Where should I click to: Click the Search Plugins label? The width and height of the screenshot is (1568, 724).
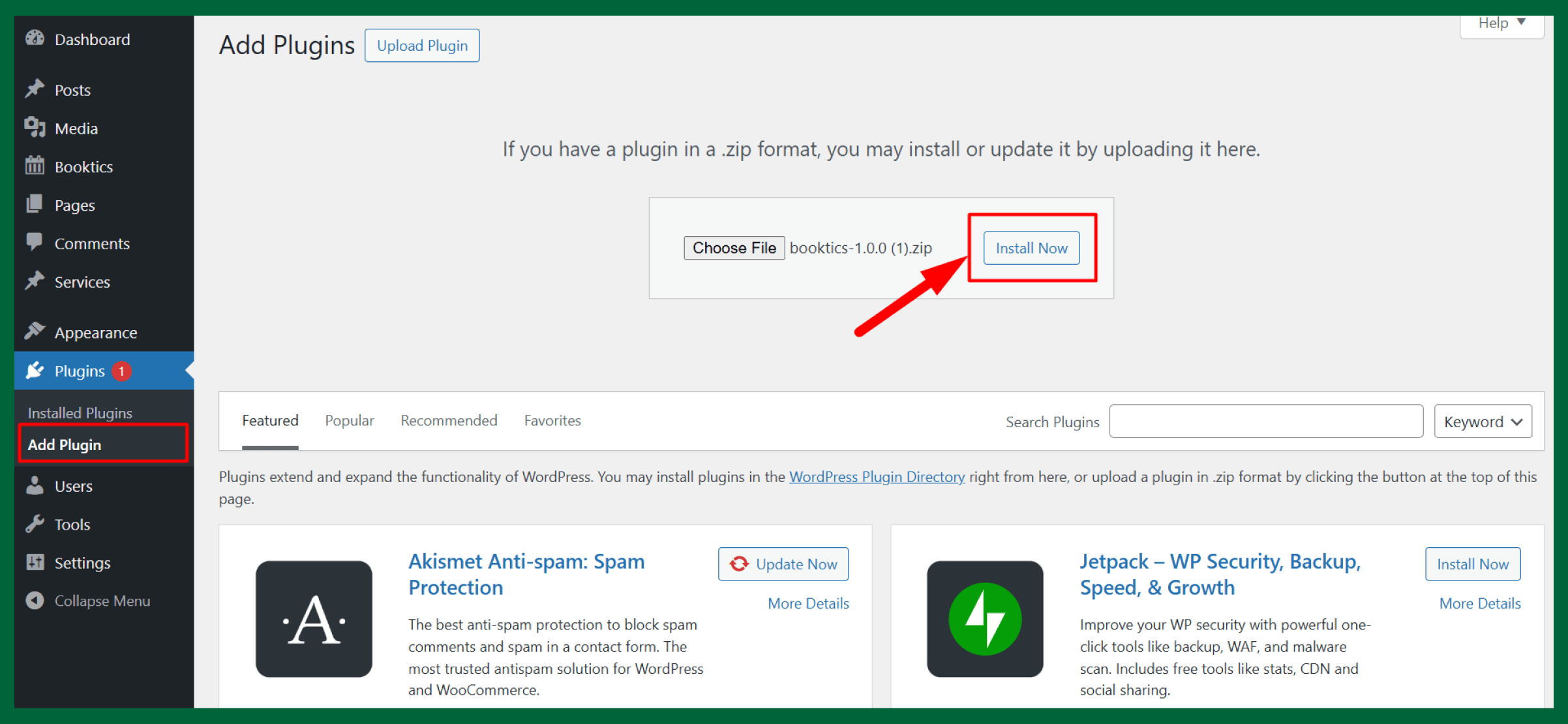pos(1052,422)
